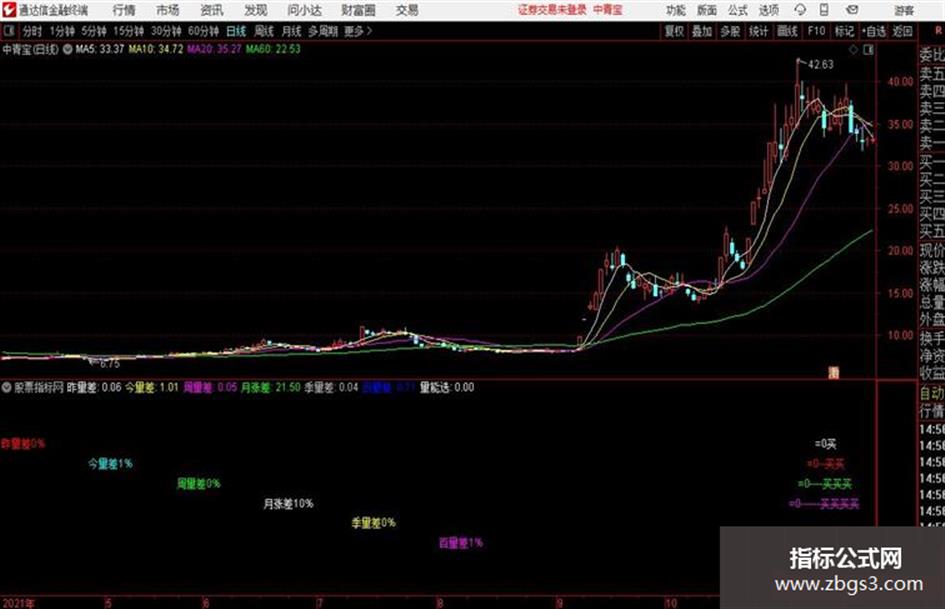Viewport: 945px width, 609px height.
Task: Switch to 5分钟 period tab
Action: pyautogui.click(x=94, y=31)
